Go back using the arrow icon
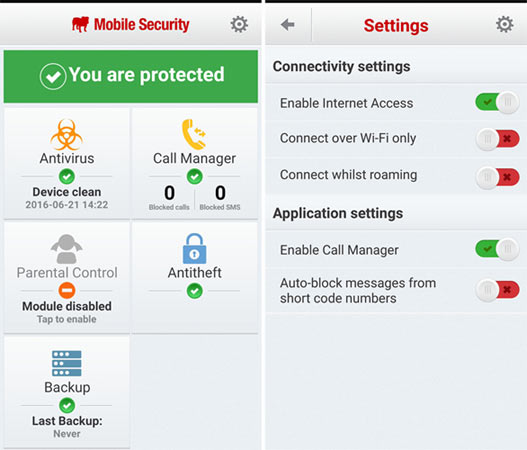 tap(288, 25)
